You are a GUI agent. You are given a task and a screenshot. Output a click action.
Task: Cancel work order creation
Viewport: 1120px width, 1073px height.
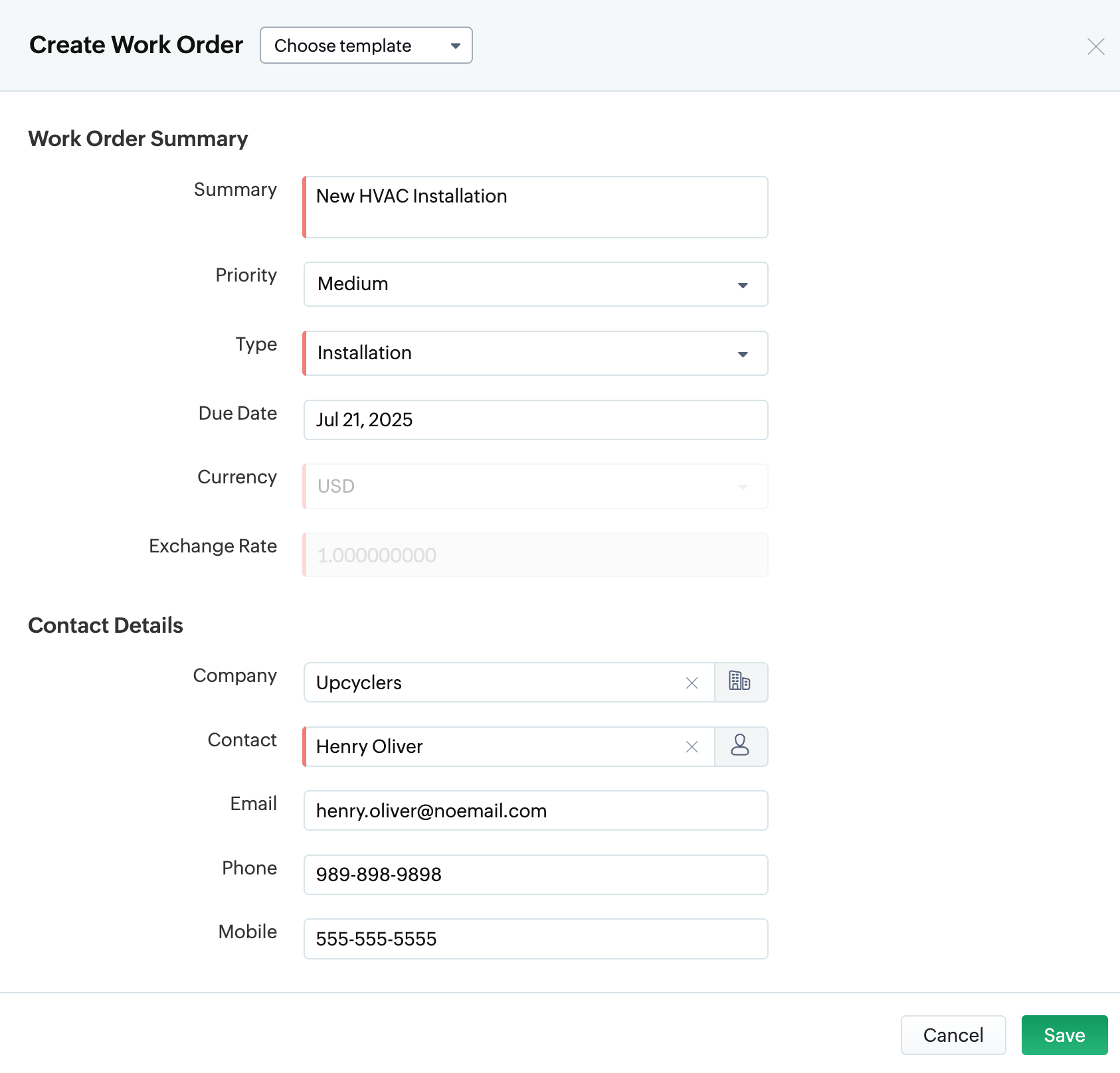pos(953,1035)
